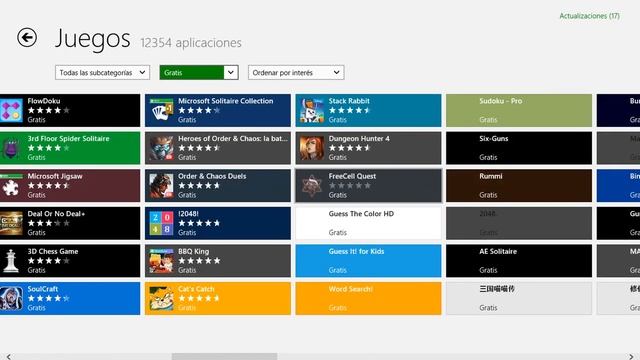Screen dimensions: 640x360
Task: Expand Todas las subcategorías dropdown
Action: click(x=102, y=73)
